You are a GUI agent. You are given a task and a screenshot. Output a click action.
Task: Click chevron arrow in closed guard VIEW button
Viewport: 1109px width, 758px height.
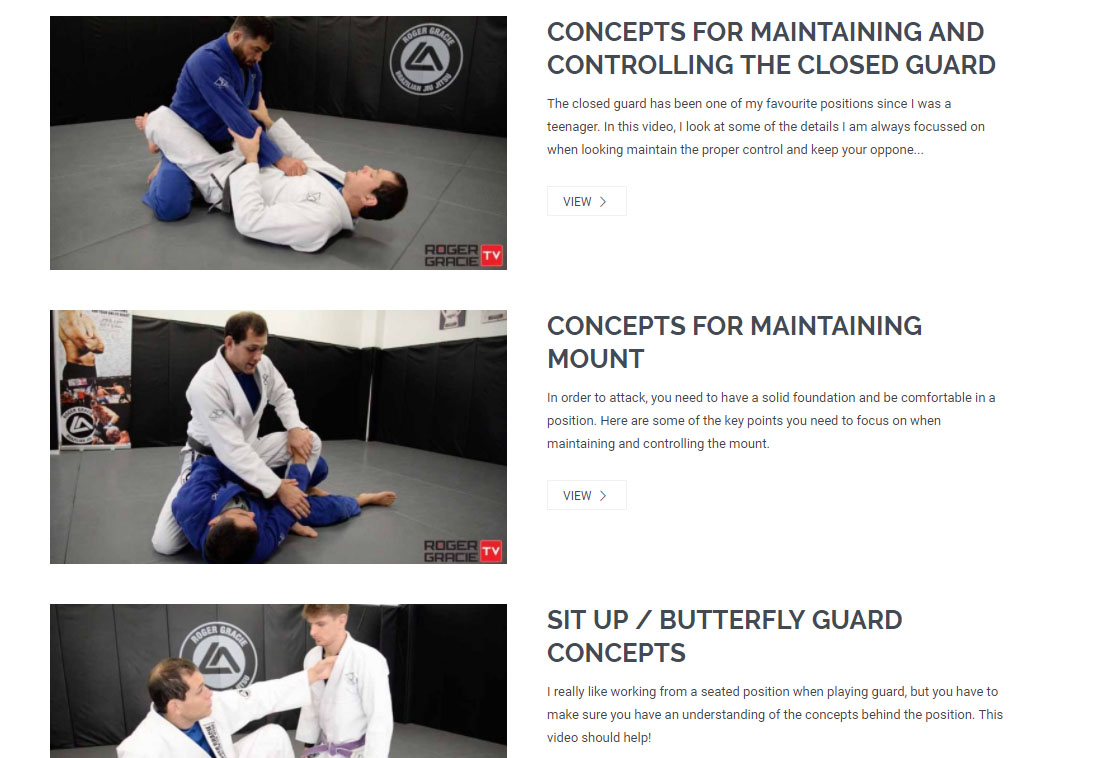(x=603, y=202)
